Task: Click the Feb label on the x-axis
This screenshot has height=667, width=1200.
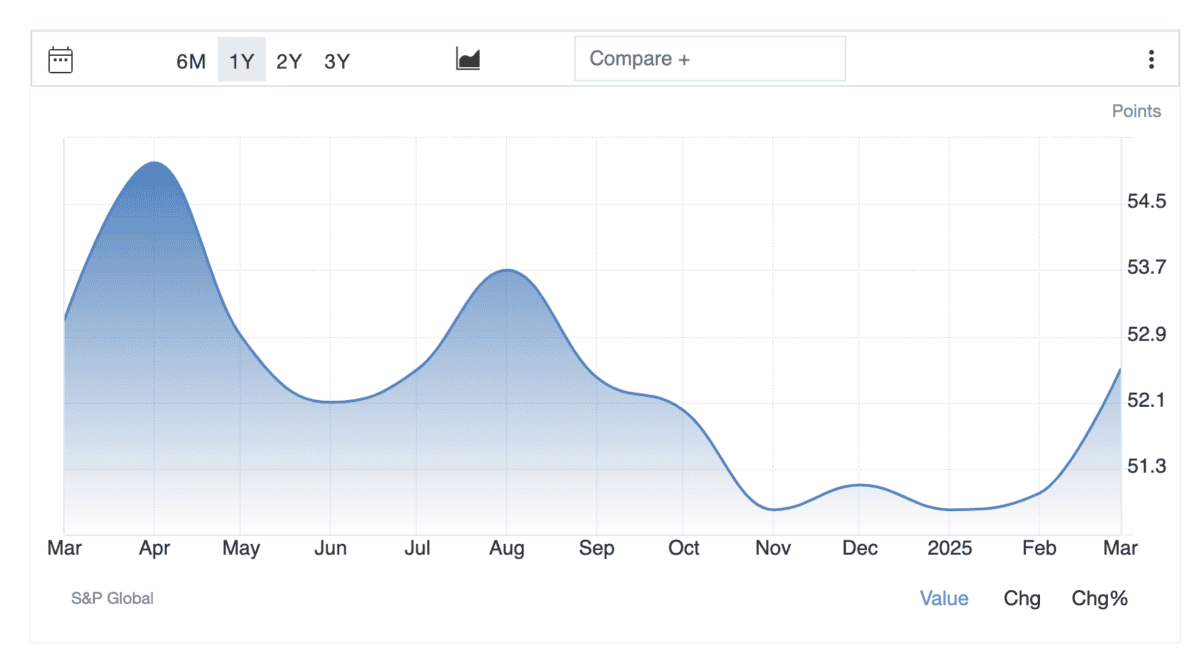Action: point(1038,548)
